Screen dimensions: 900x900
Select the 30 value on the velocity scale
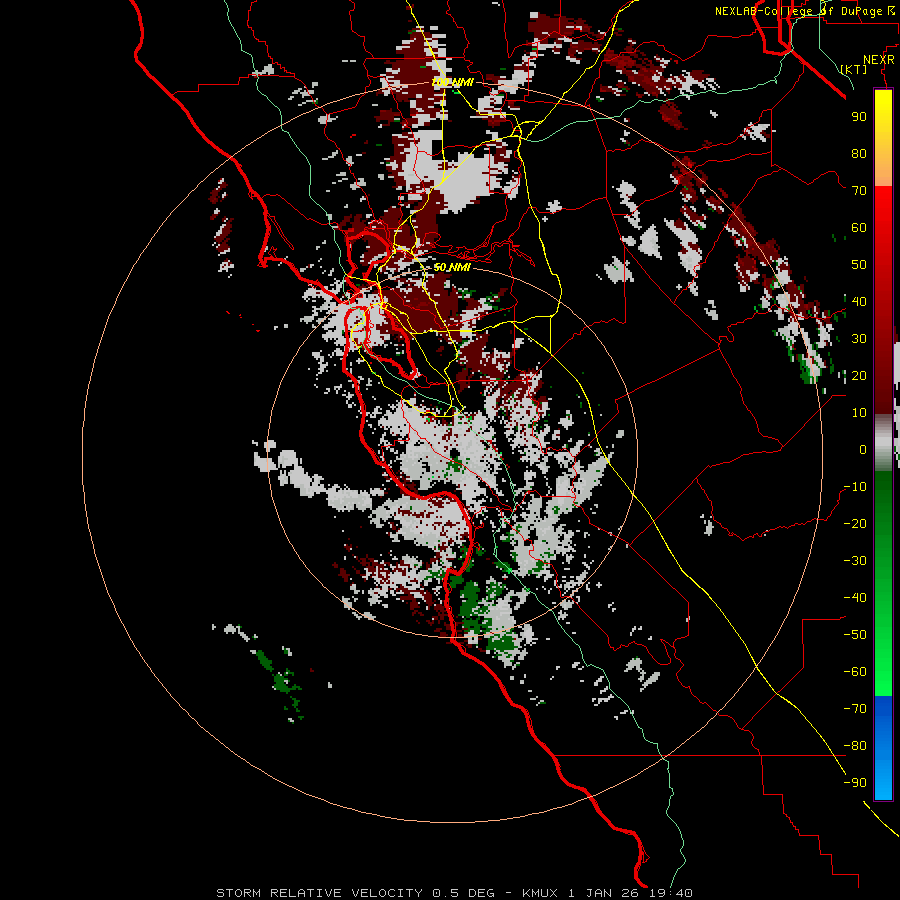(859, 339)
